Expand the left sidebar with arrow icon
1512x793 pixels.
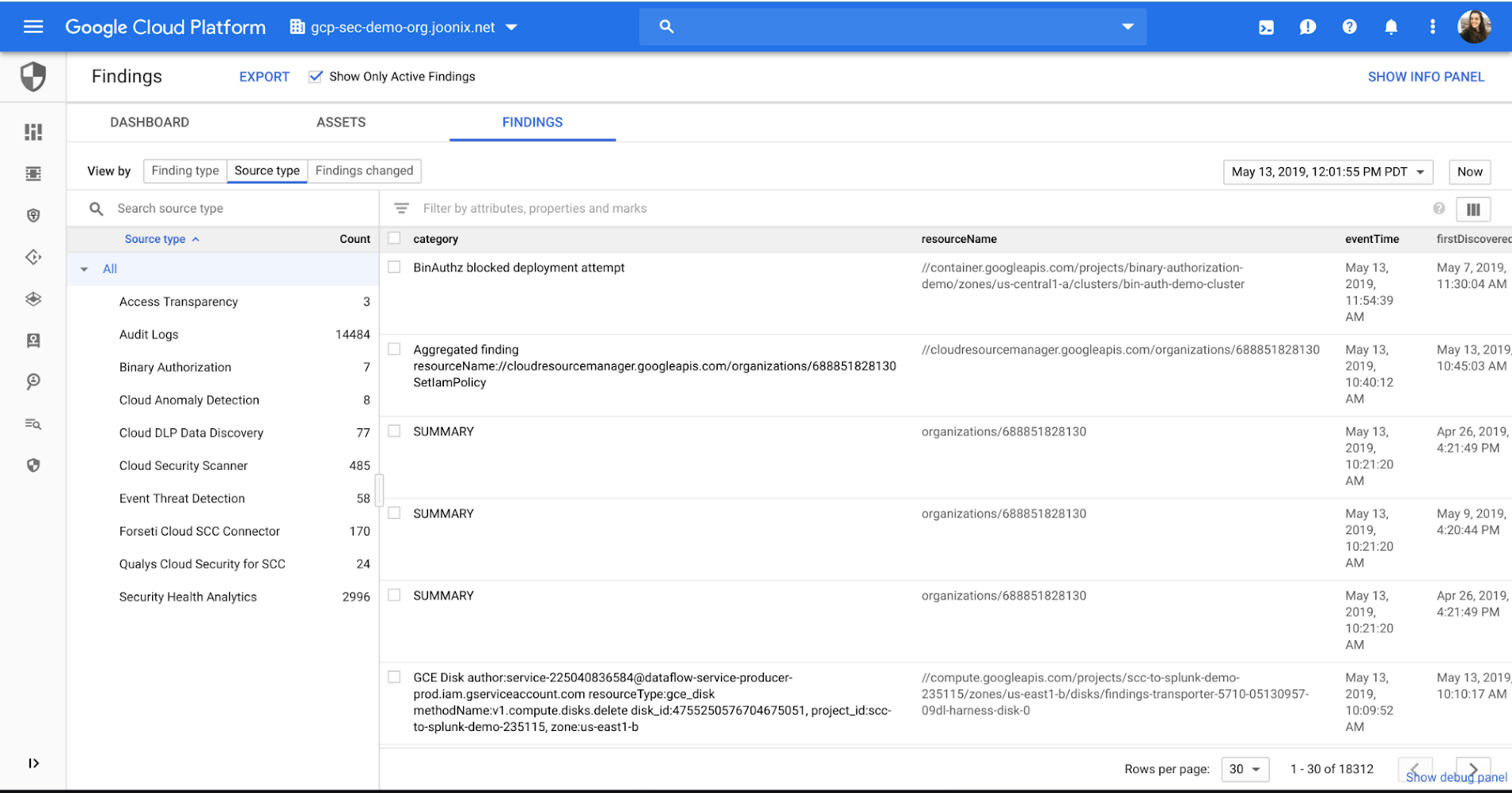point(33,763)
